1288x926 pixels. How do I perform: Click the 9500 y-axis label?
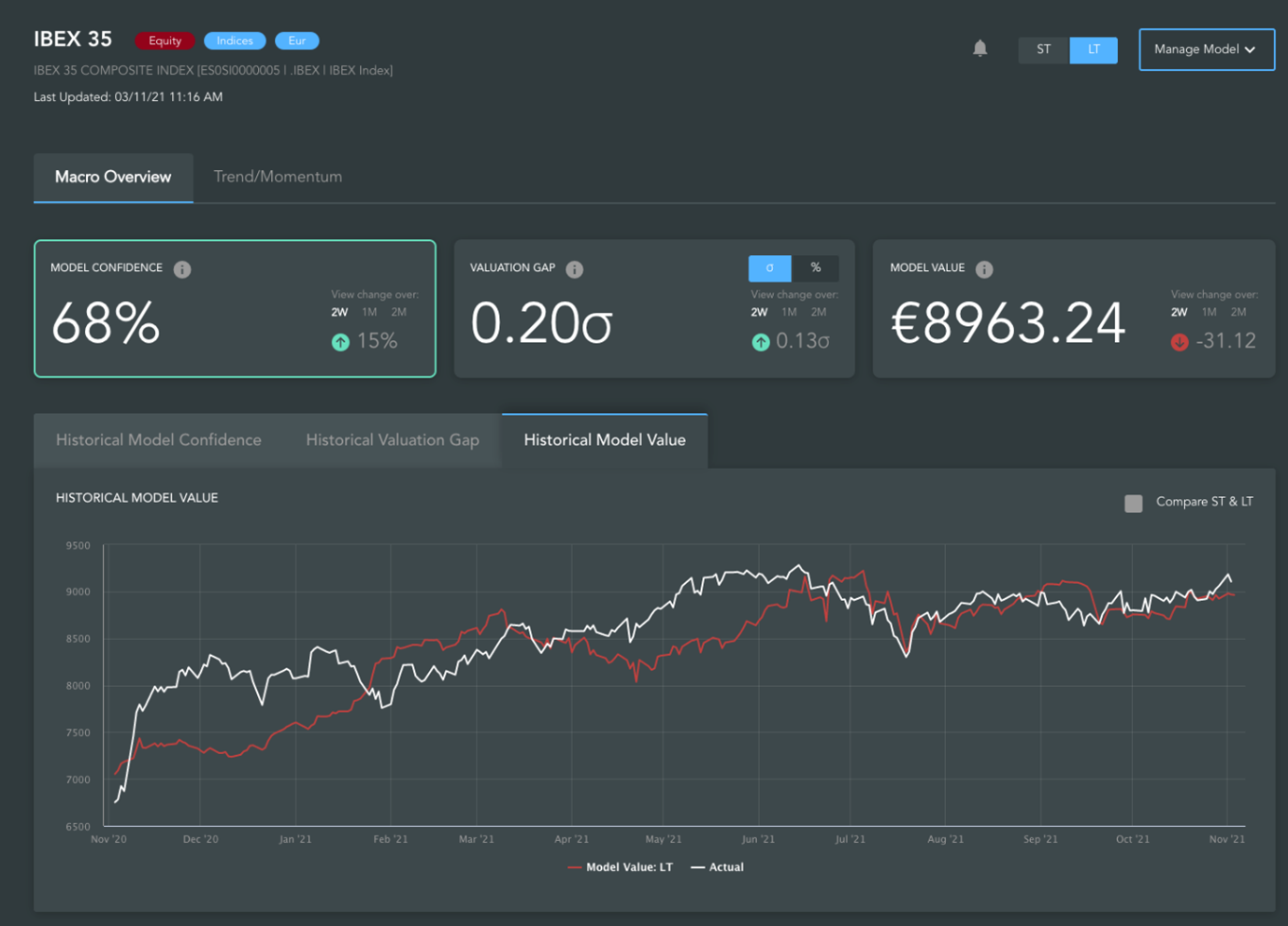[79, 546]
